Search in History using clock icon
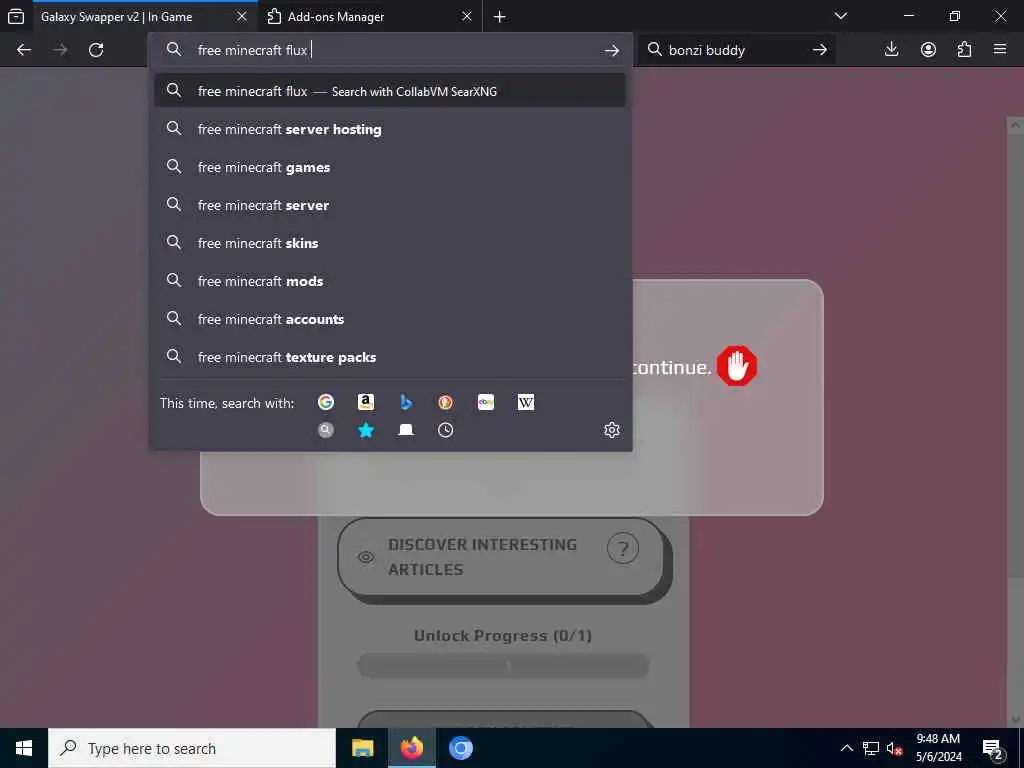This screenshot has height=768, width=1024. [445, 430]
